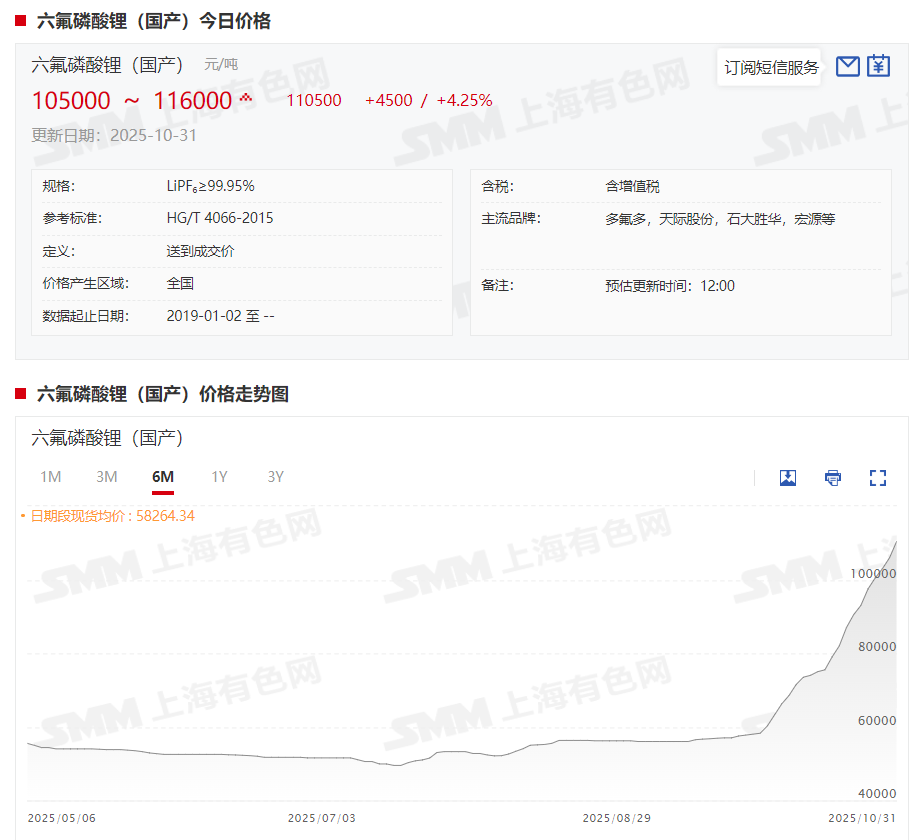Image resolution: width=917 pixels, height=840 pixels.
Task: Click the red price-rise arrow icon
Action: (x=246, y=99)
